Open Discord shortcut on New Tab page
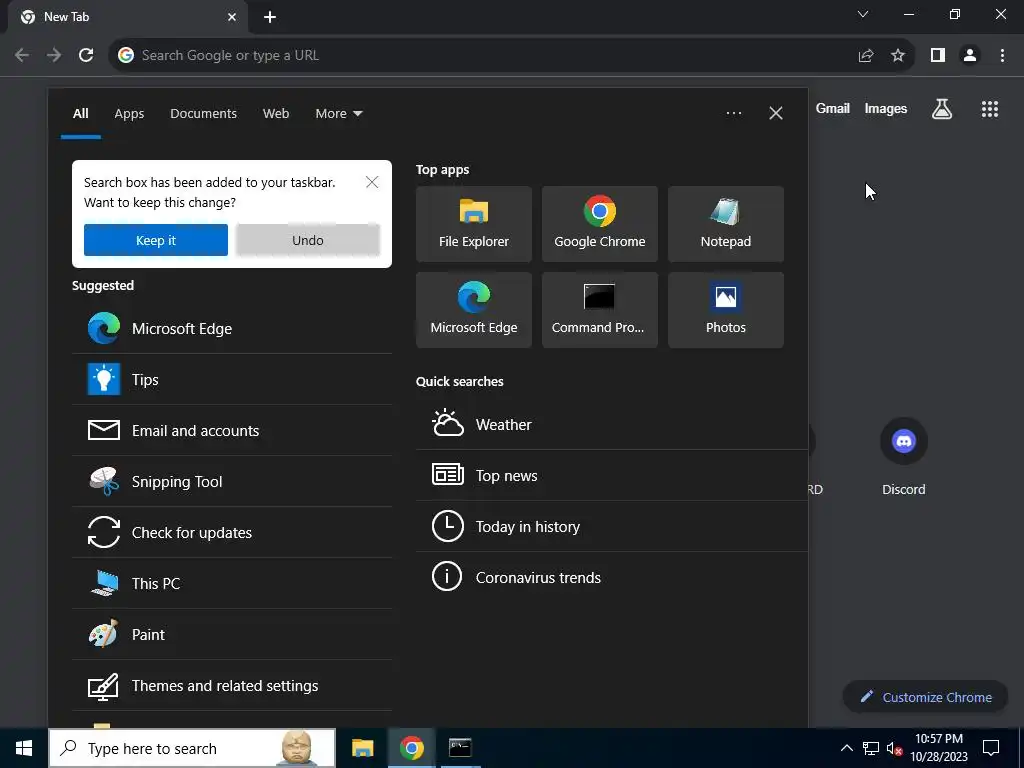The width and height of the screenshot is (1024, 768). click(904, 457)
